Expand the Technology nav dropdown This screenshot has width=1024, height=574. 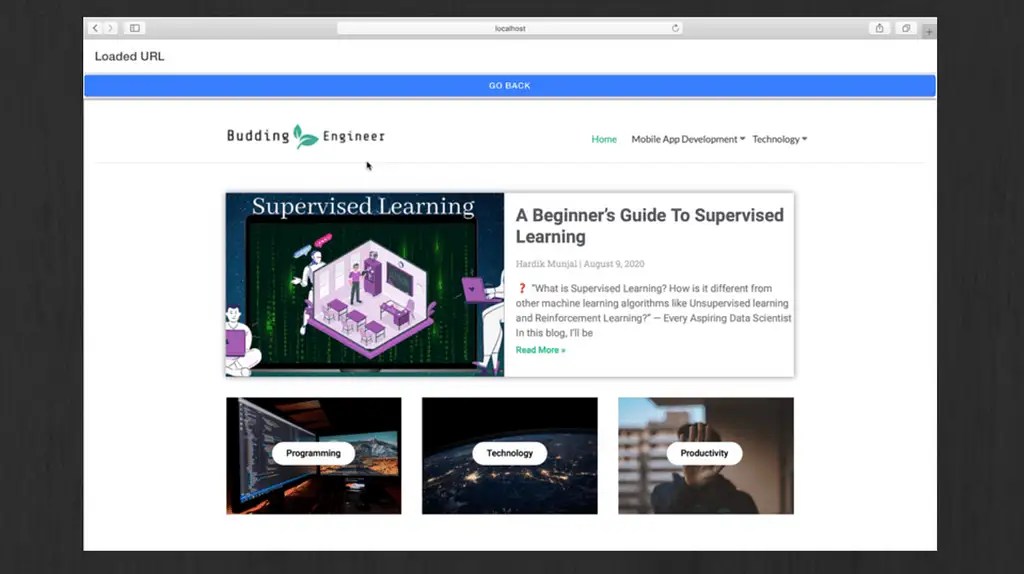click(x=780, y=139)
